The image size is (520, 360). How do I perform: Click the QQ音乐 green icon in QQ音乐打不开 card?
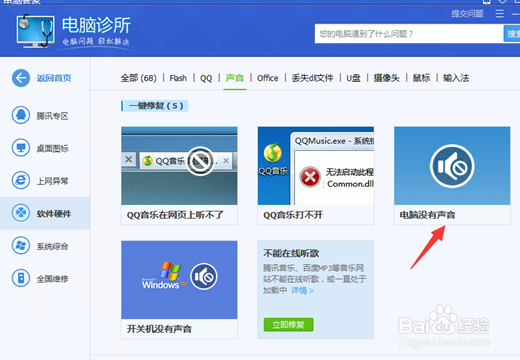point(273,153)
